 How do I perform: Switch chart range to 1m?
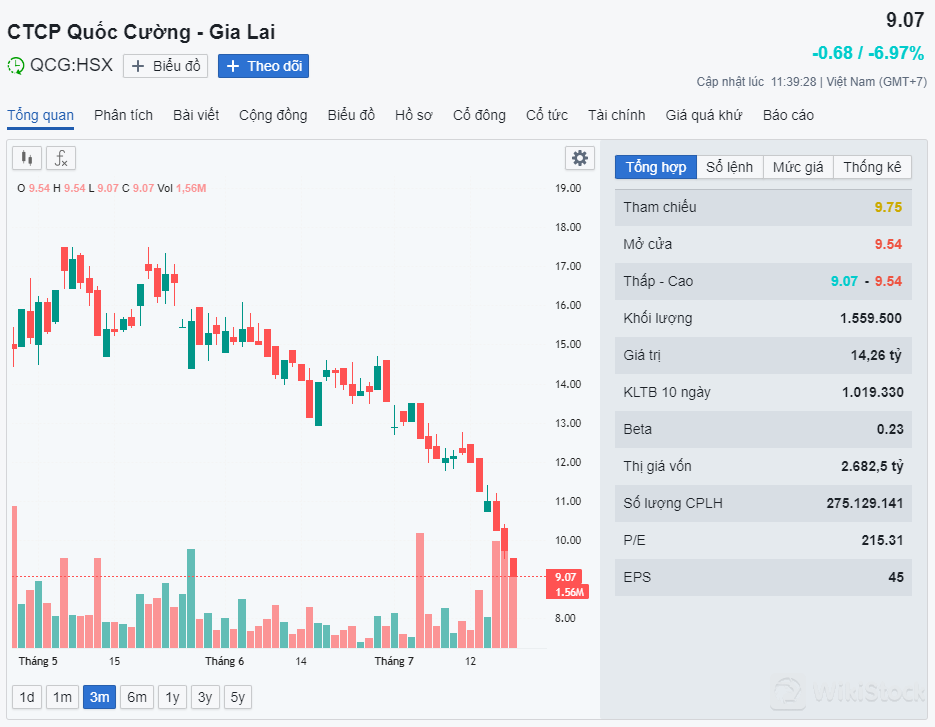coord(62,697)
